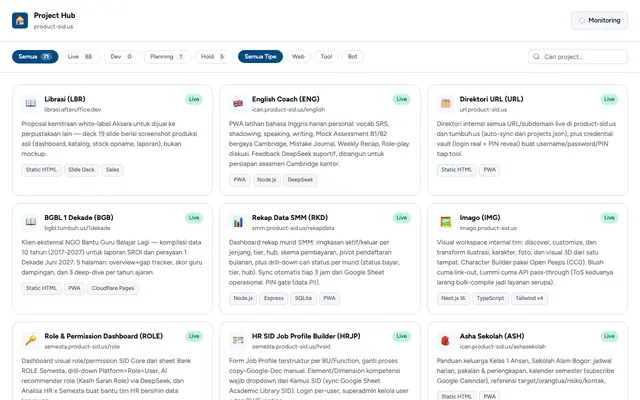
Task: Click the bgbl.tumbuh.us/1dekade URL
Action: click(77, 228)
